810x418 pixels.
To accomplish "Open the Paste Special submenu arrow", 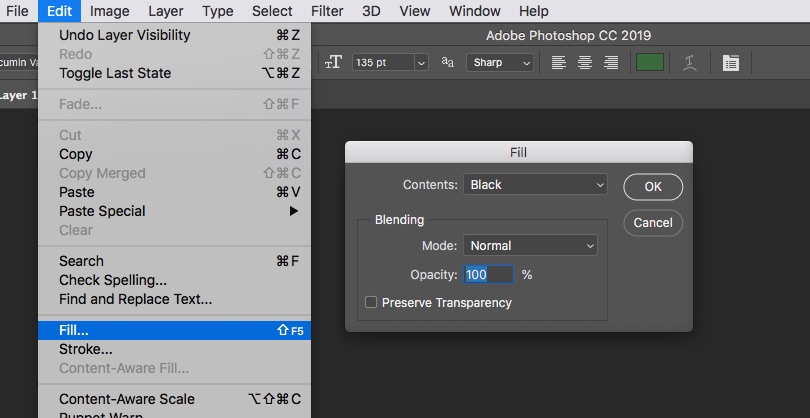I will click(294, 211).
